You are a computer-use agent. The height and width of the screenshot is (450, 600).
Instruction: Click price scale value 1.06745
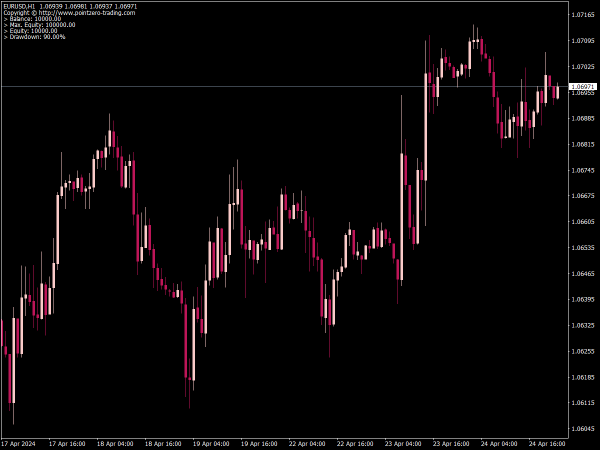(583, 170)
